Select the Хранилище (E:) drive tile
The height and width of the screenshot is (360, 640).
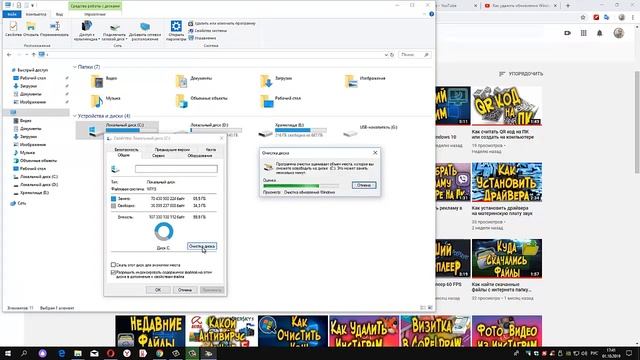(293, 130)
